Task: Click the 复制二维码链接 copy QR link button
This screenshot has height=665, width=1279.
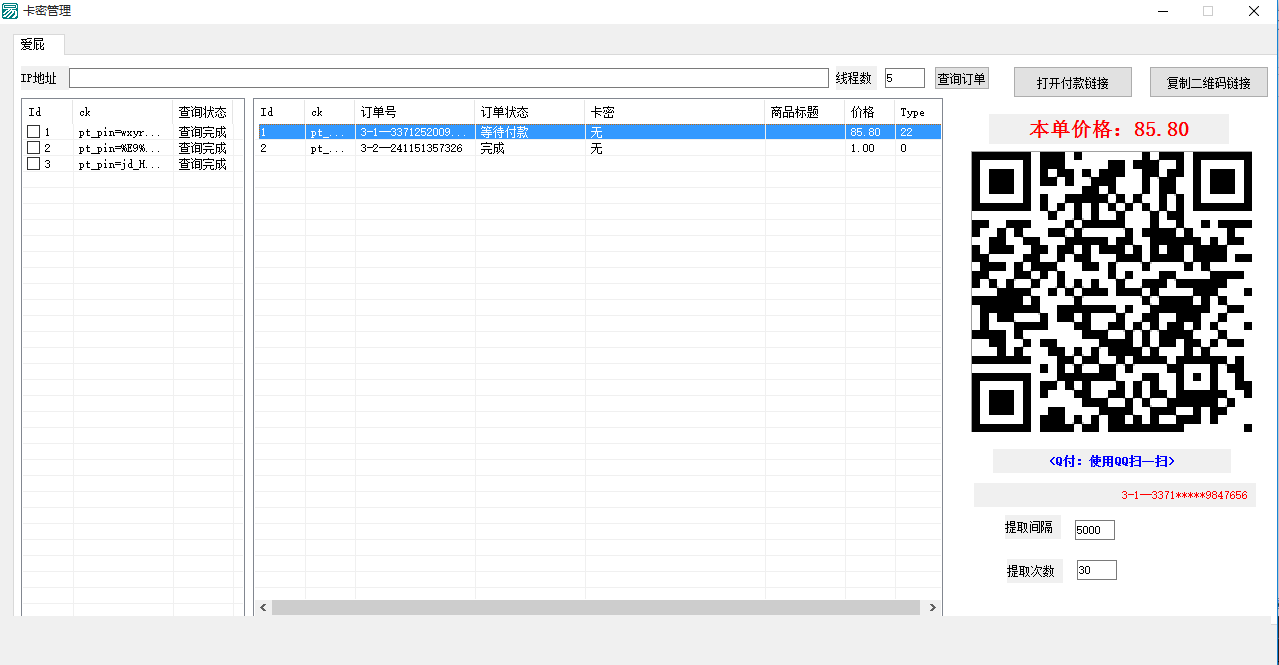Action: (1209, 82)
